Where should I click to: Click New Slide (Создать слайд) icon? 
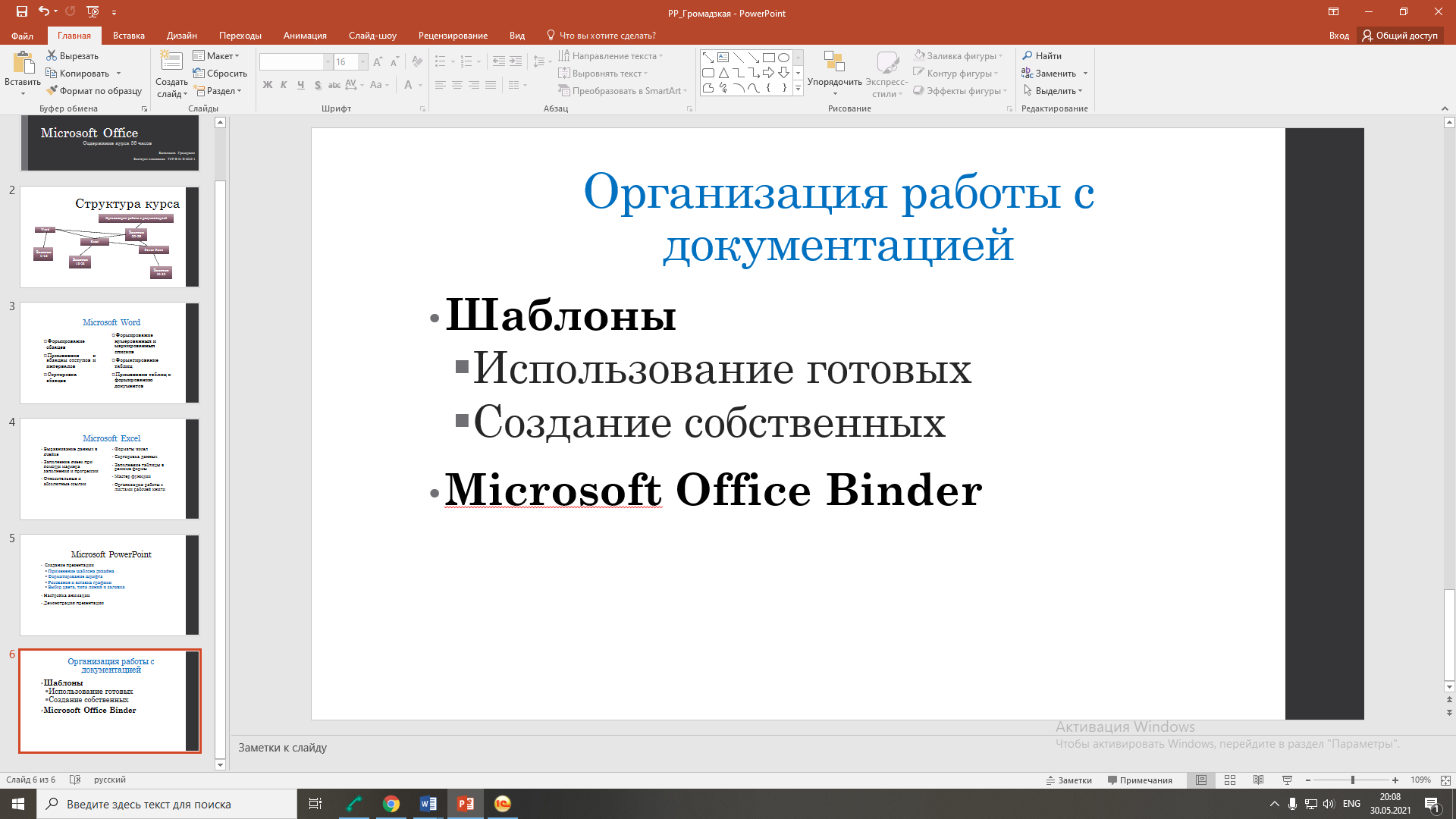coord(171,61)
